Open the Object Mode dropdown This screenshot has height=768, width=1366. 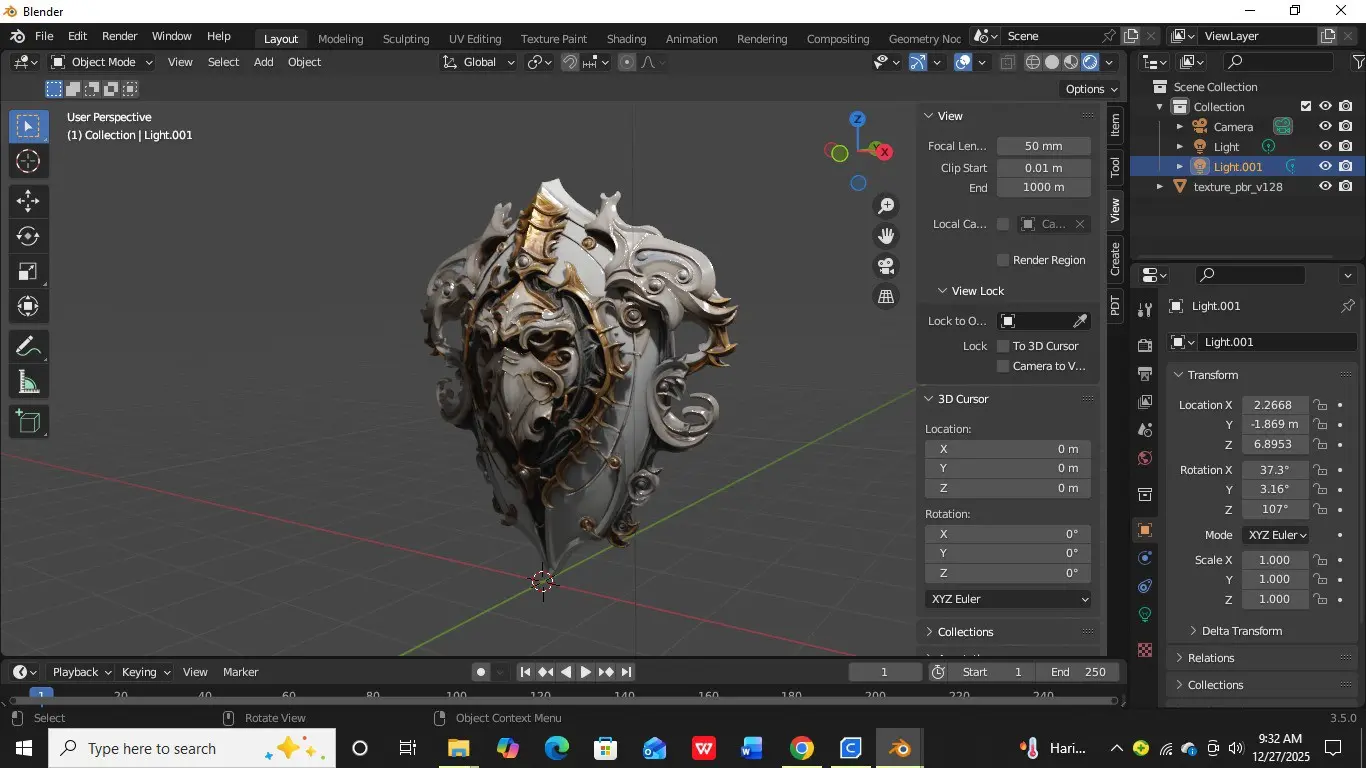102,62
